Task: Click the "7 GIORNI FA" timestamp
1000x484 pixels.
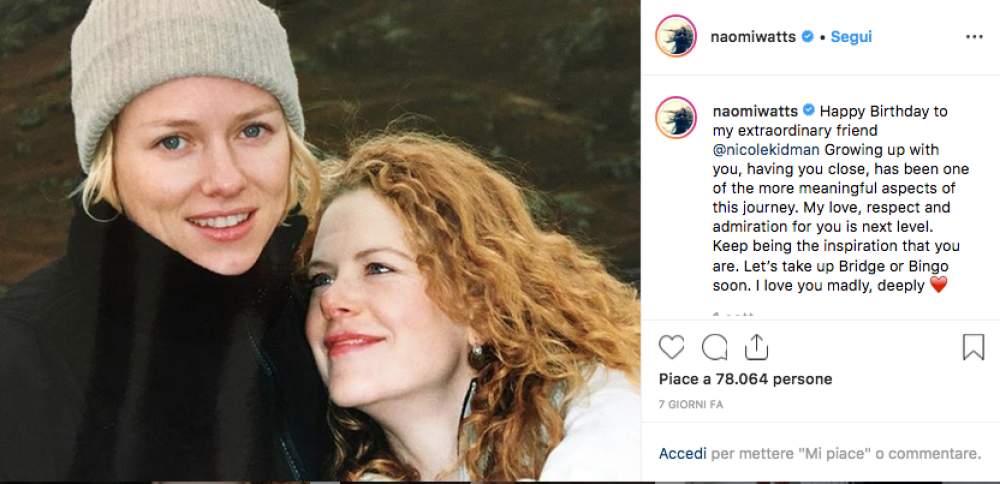Action: point(691,405)
